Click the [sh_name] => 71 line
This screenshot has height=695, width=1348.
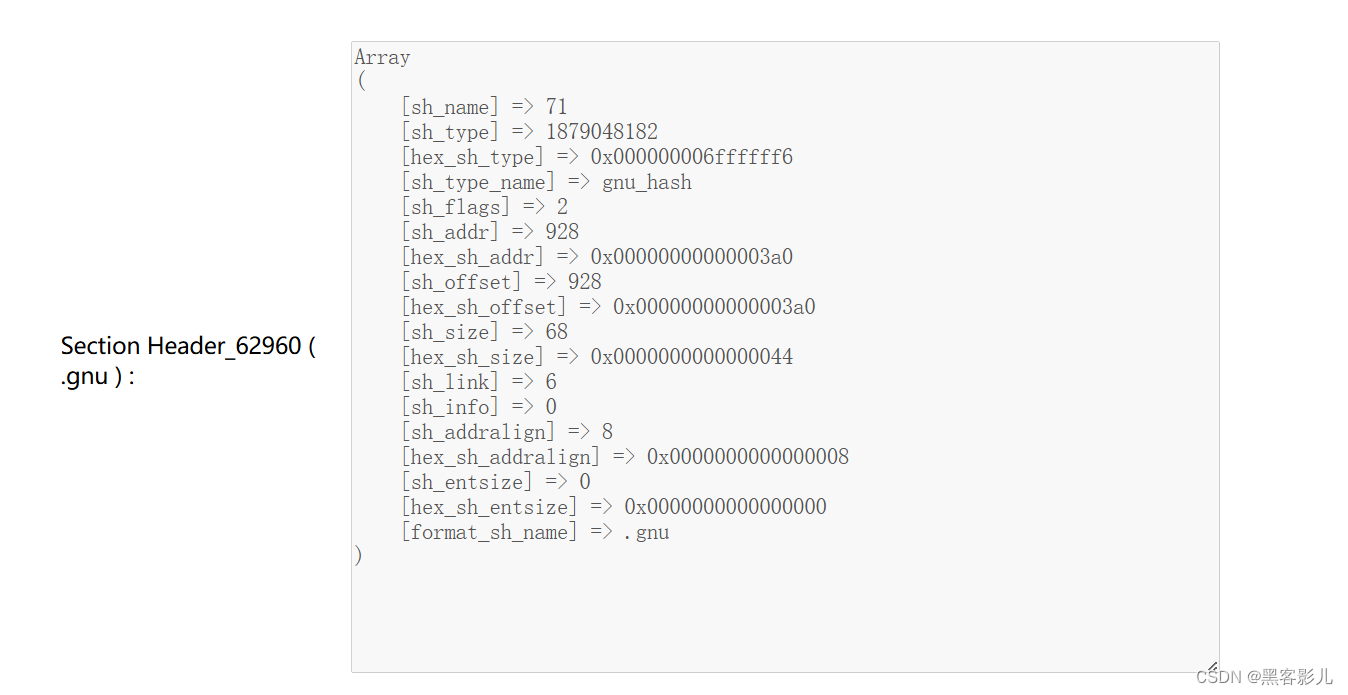click(484, 107)
